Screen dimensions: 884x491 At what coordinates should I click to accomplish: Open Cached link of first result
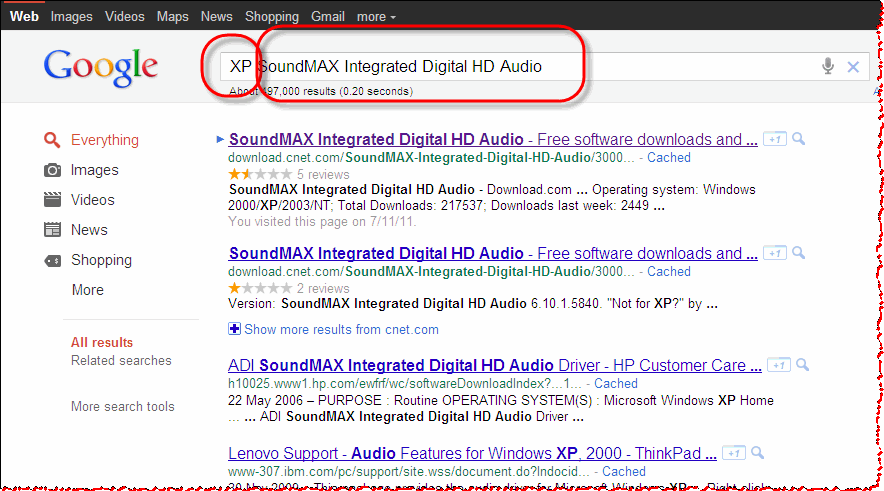(669, 157)
